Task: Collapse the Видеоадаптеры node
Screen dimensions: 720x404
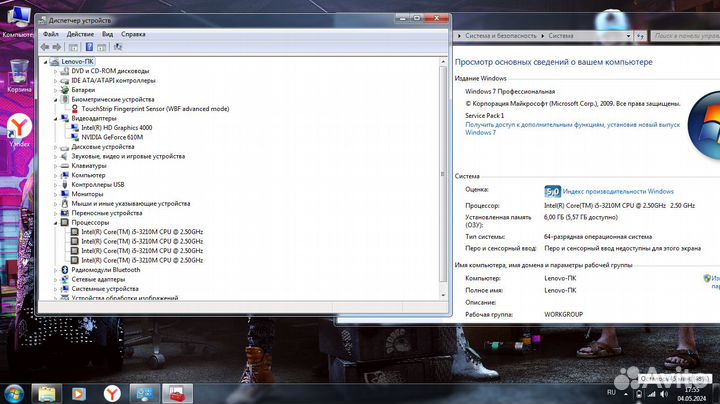Action: pyautogui.click(x=56, y=118)
